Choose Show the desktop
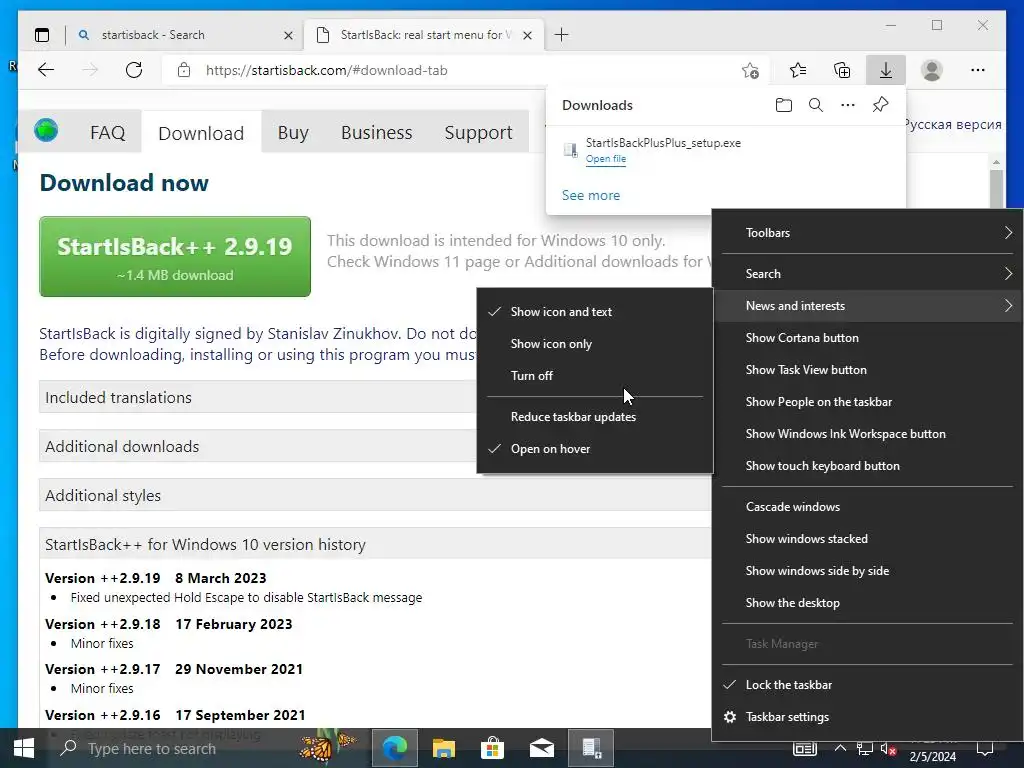The image size is (1024, 768). 867,603
